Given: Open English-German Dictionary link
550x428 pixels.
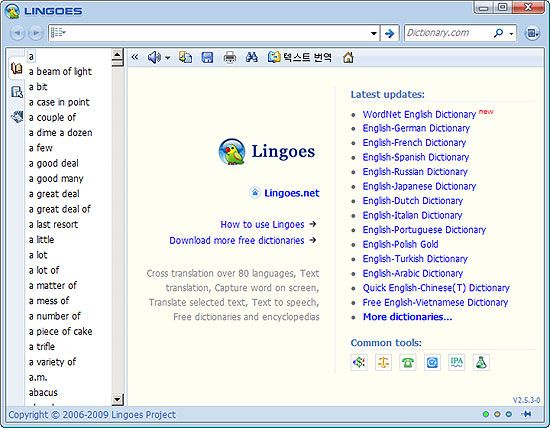Looking at the screenshot, I should pos(416,128).
